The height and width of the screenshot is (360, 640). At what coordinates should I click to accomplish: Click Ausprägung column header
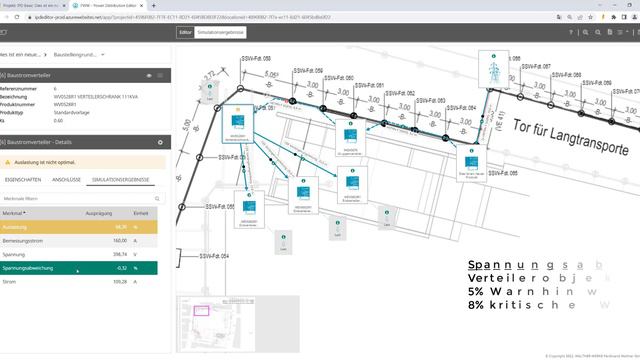98,213
